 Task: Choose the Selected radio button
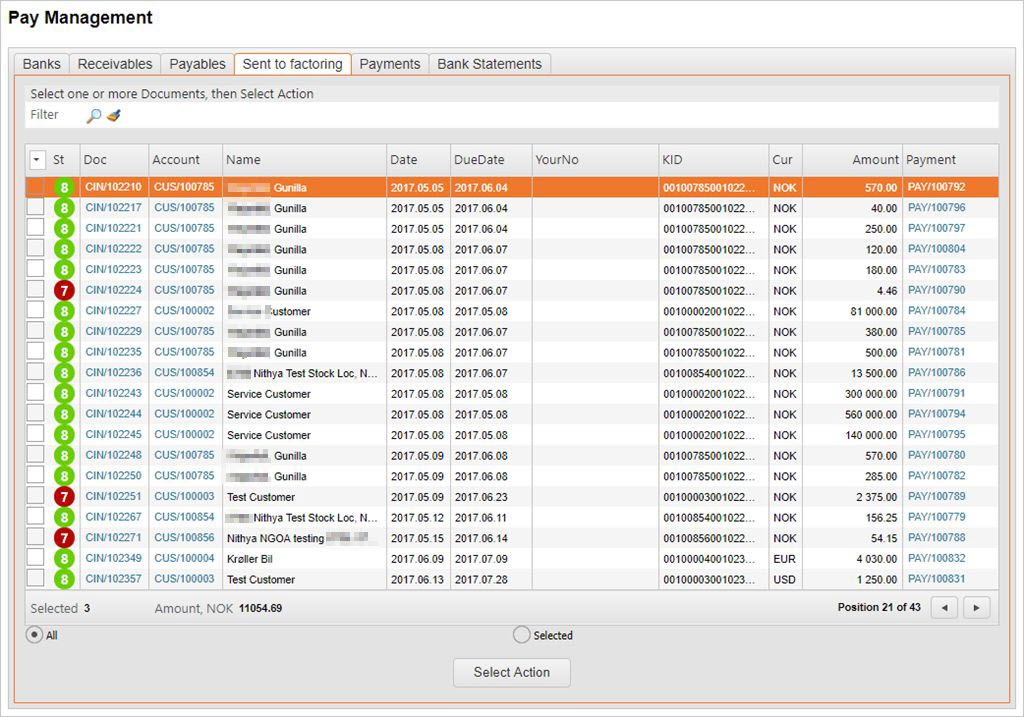click(x=521, y=635)
